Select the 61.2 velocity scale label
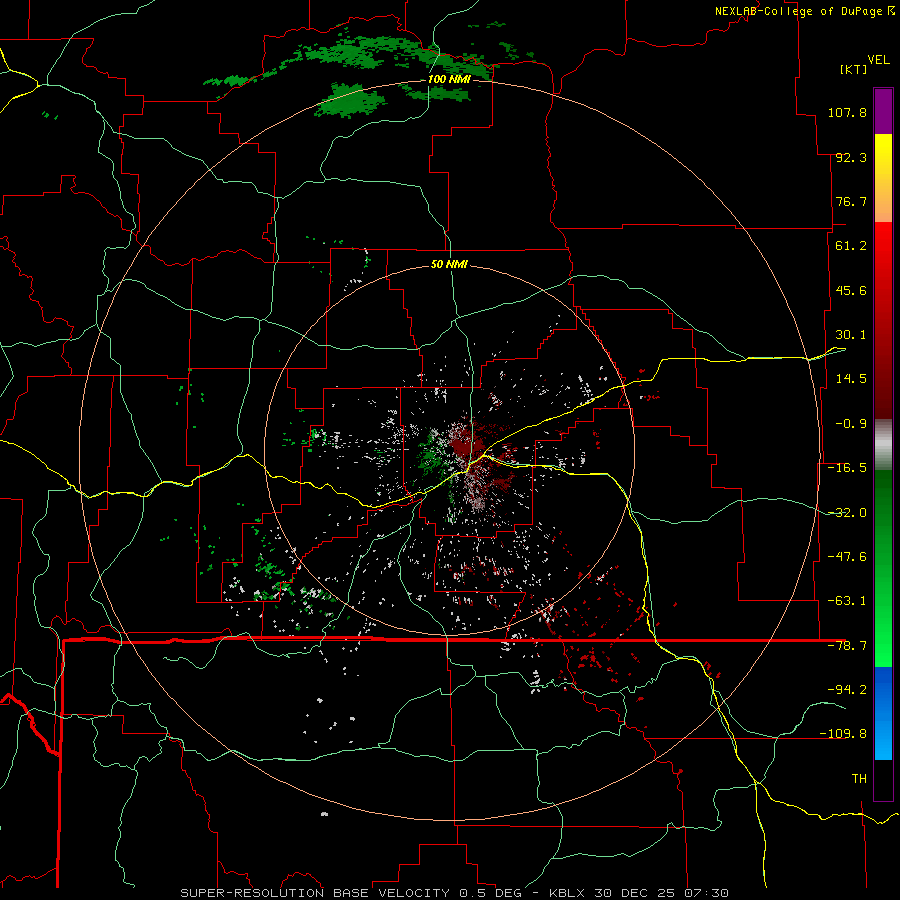Image resolution: width=900 pixels, height=900 pixels. 851,246
